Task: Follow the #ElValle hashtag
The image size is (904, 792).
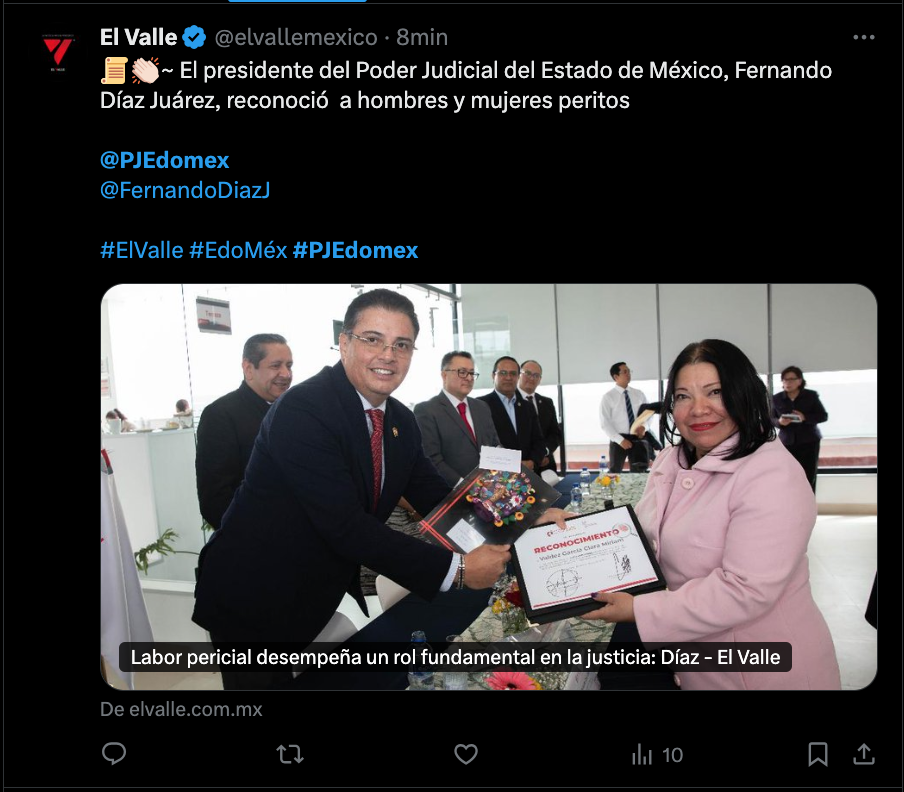Action: pyautogui.click(x=142, y=250)
